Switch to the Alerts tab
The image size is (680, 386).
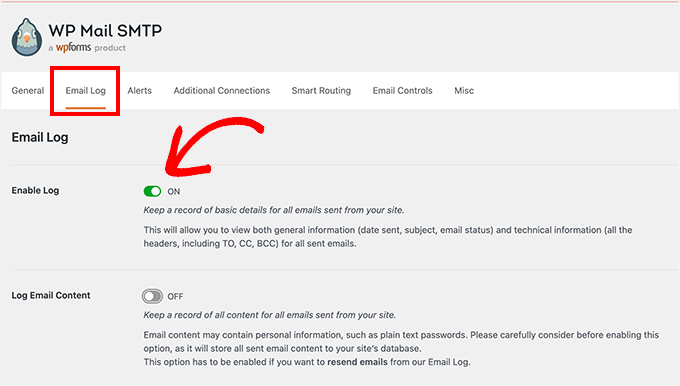(140, 91)
